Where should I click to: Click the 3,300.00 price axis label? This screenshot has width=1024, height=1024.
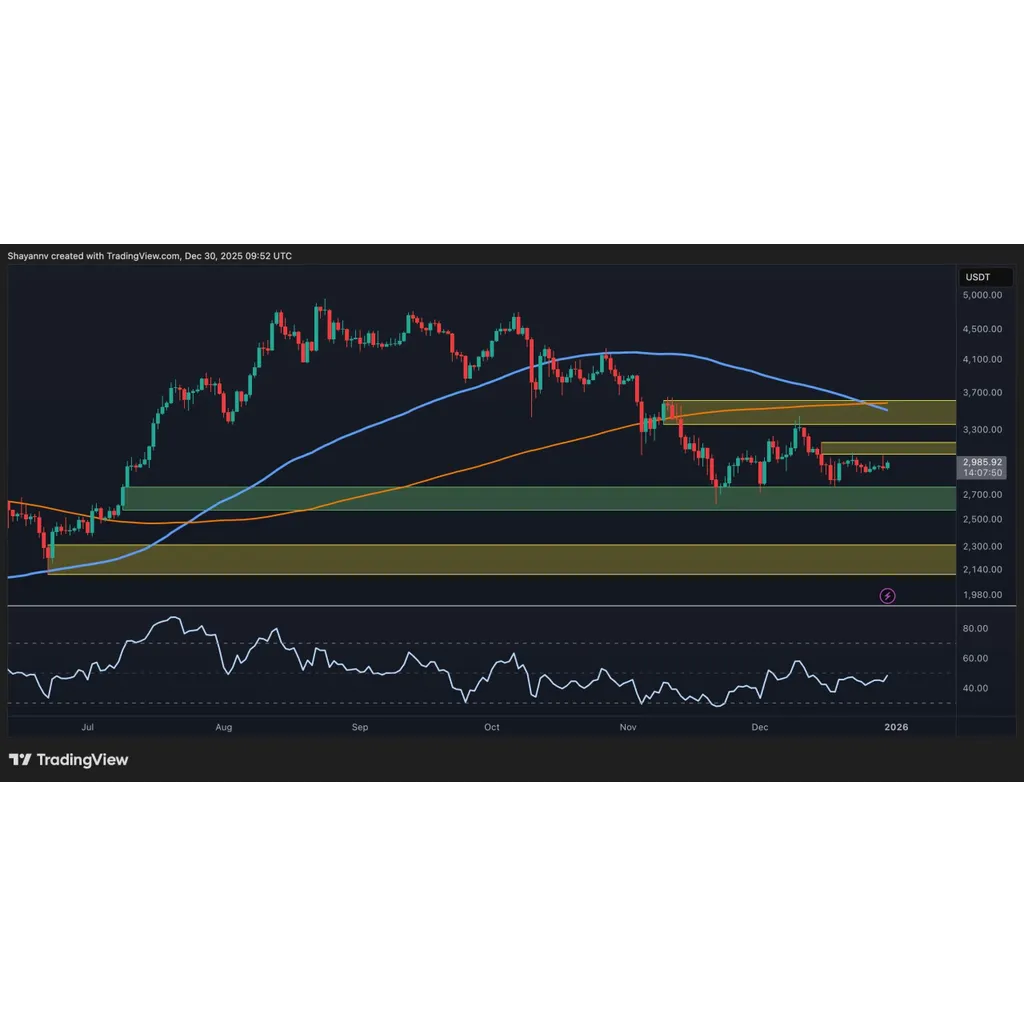tap(982, 430)
